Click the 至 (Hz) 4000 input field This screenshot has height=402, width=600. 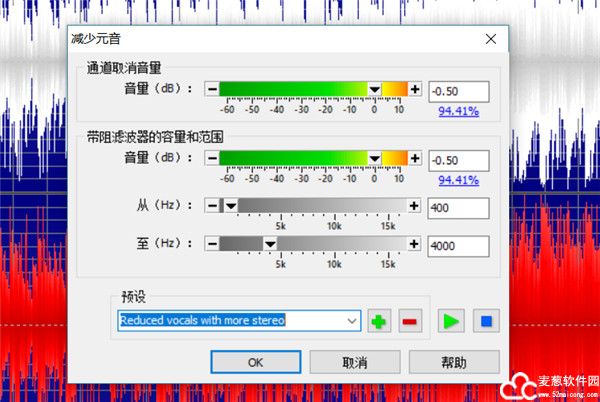tap(458, 246)
